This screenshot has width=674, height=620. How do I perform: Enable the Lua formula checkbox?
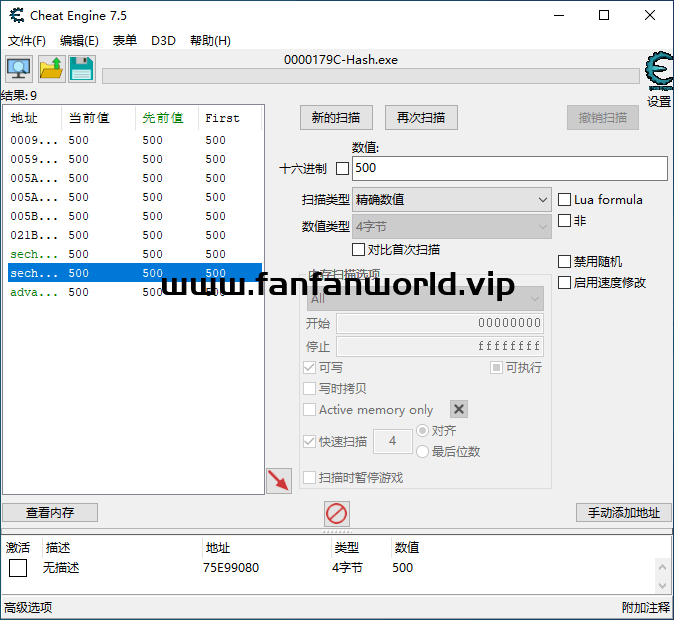point(564,200)
